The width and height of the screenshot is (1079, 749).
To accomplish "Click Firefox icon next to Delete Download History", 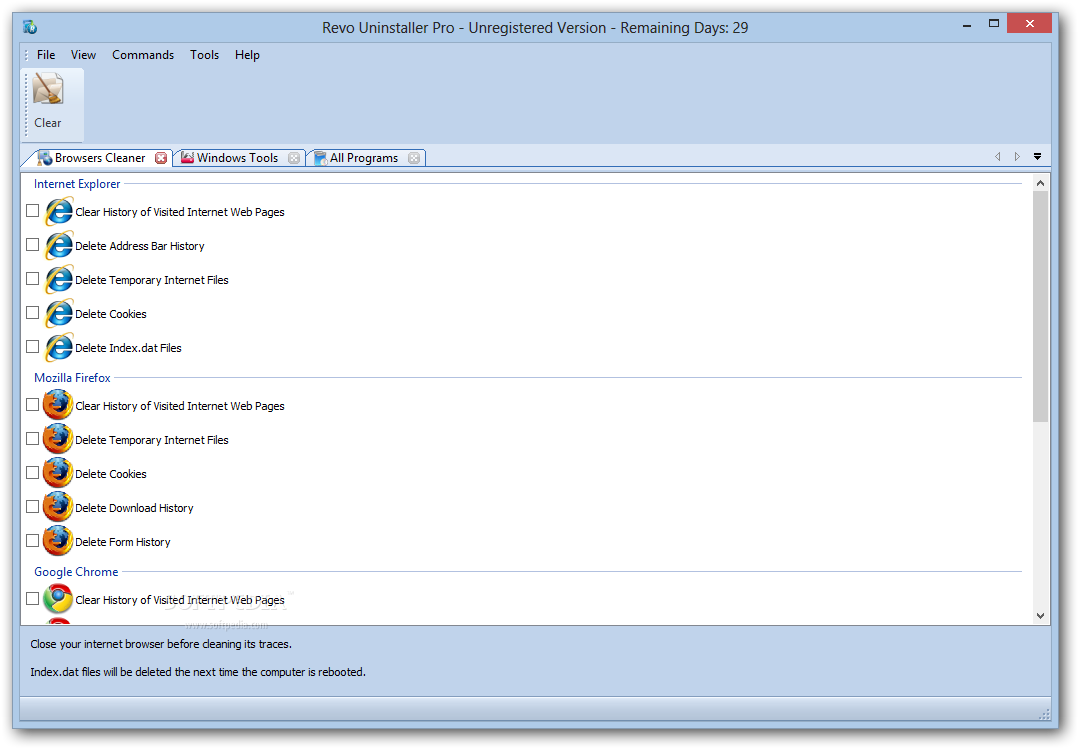I will pyautogui.click(x=58, y=507).
